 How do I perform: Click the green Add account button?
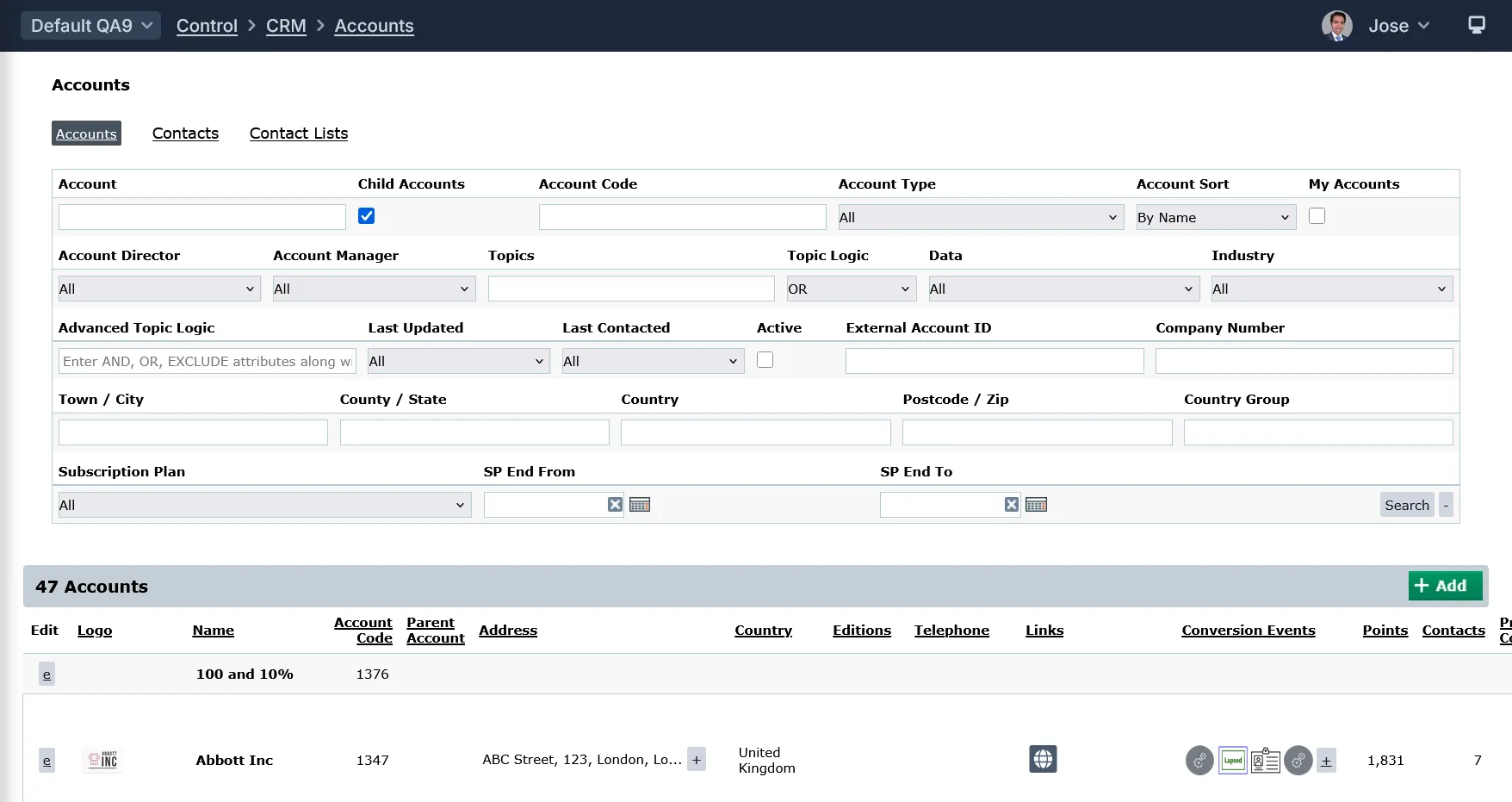[x=1445, y=586]
